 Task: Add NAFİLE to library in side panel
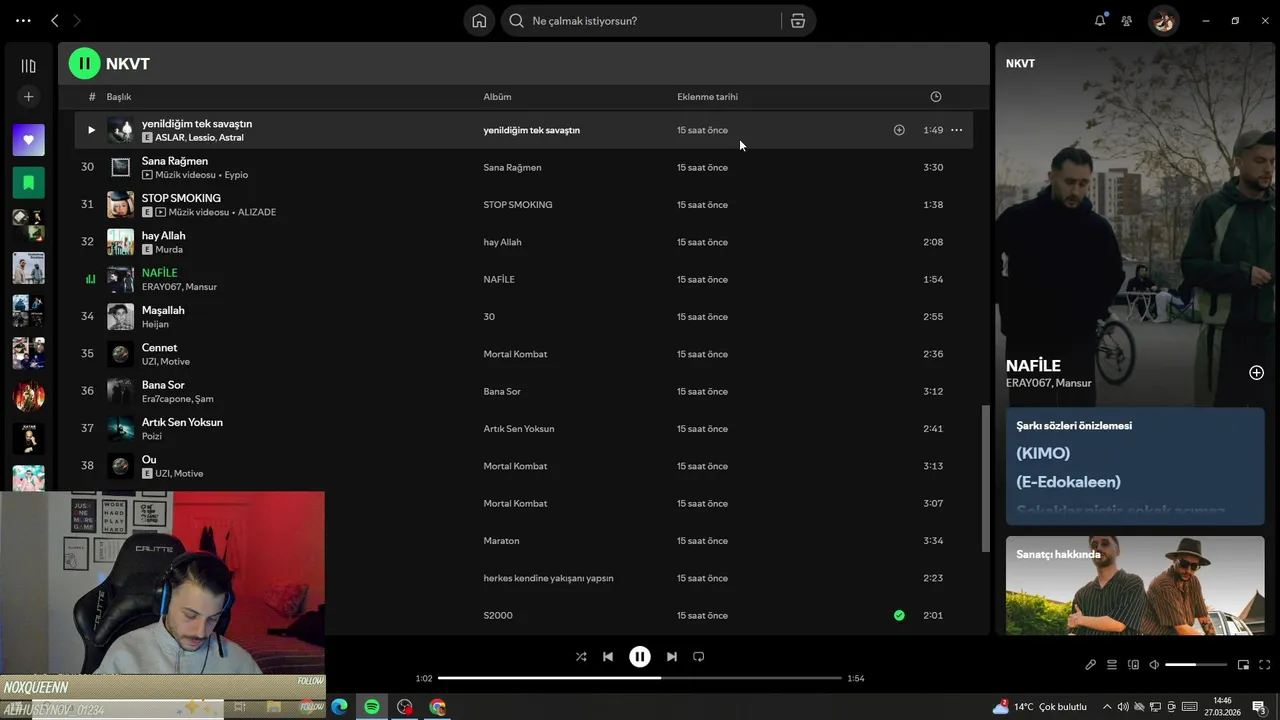coord(1256,373)
